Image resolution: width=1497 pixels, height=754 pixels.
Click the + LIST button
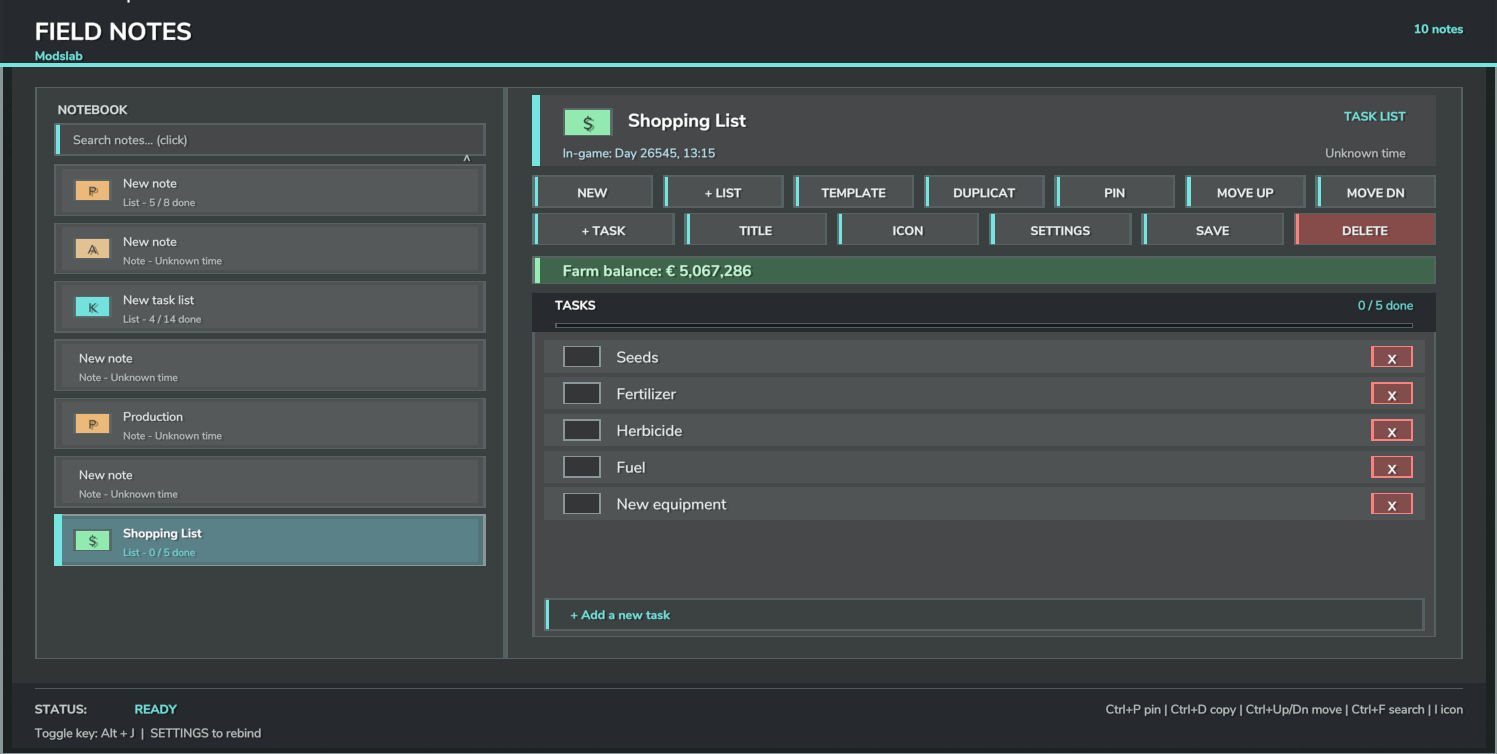(x=723, y=192)
